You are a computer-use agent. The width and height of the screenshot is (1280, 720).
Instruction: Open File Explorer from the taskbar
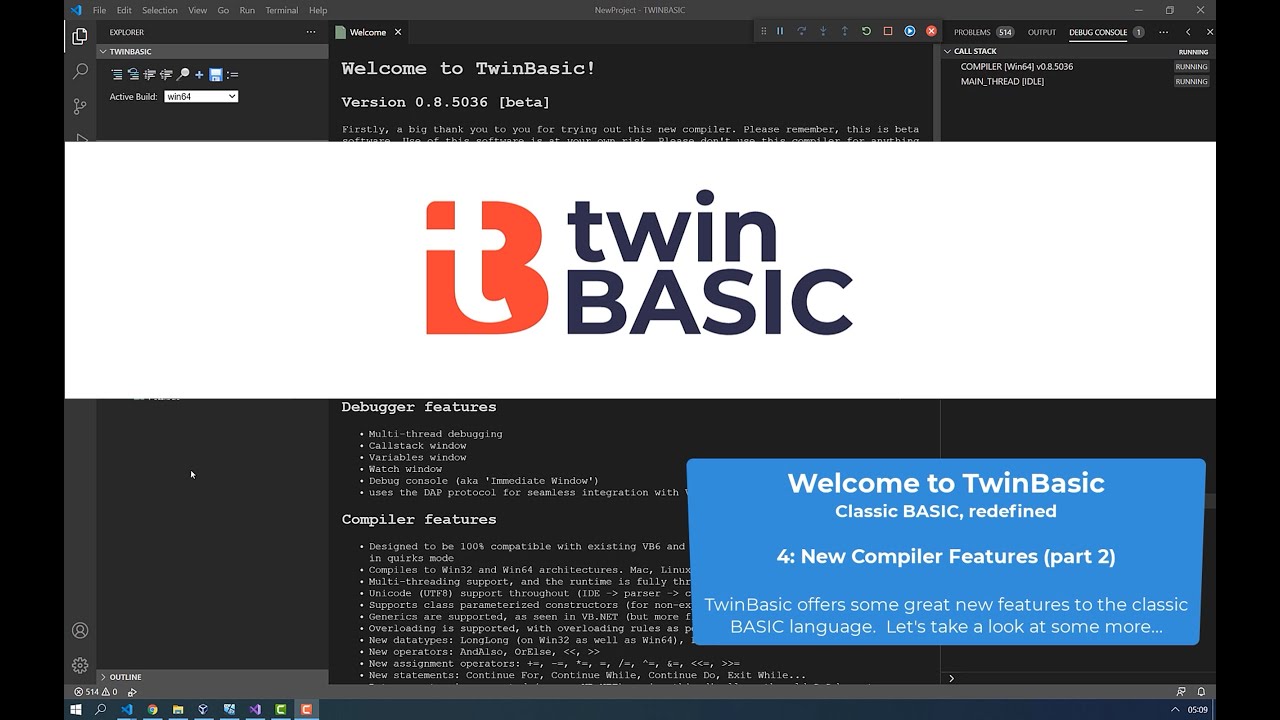(178, 710)
